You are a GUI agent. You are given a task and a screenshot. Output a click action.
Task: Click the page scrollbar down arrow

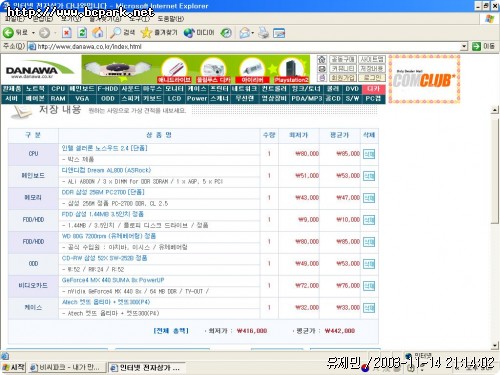[495, 346]
